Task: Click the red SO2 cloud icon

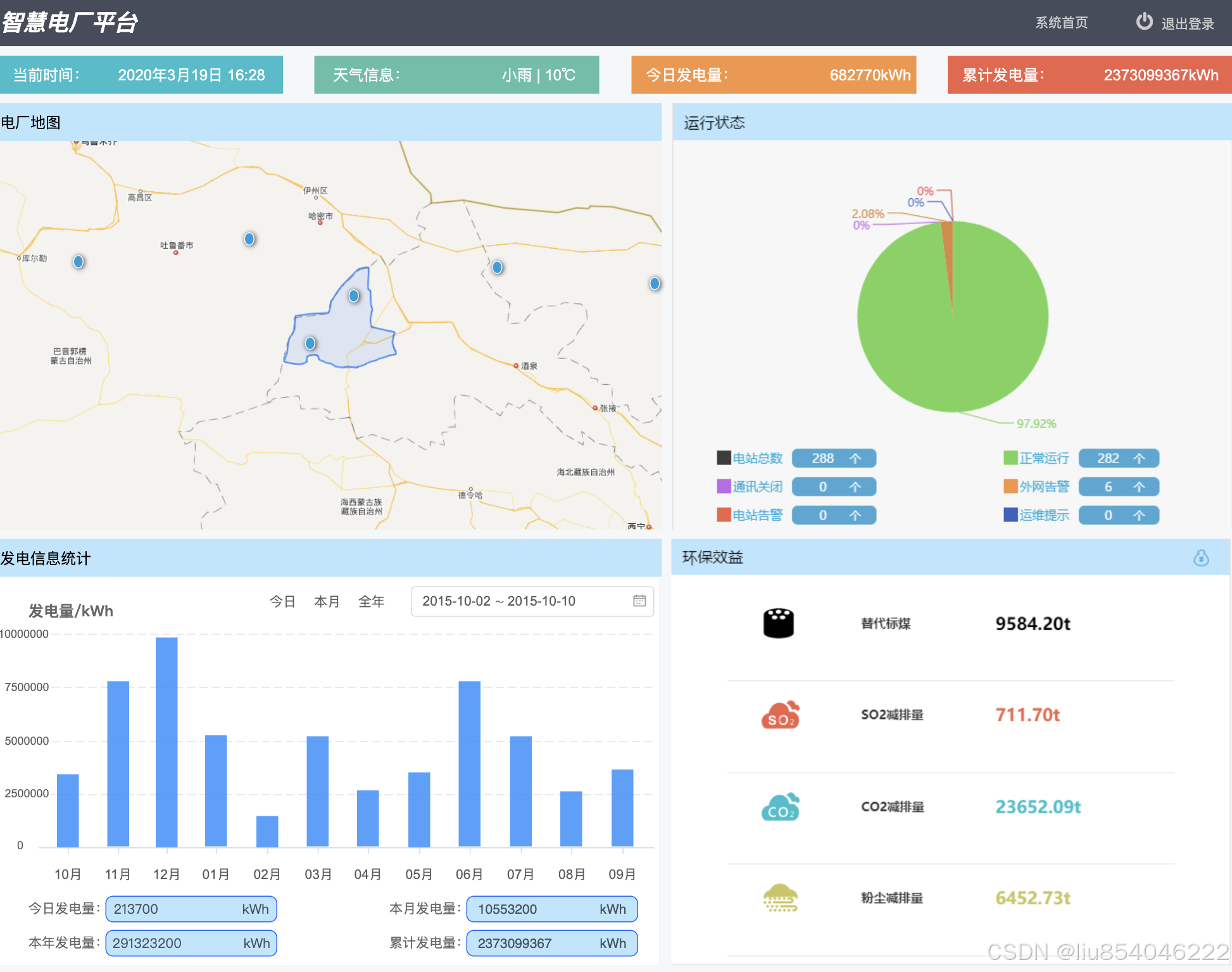Action: [780, 715]
